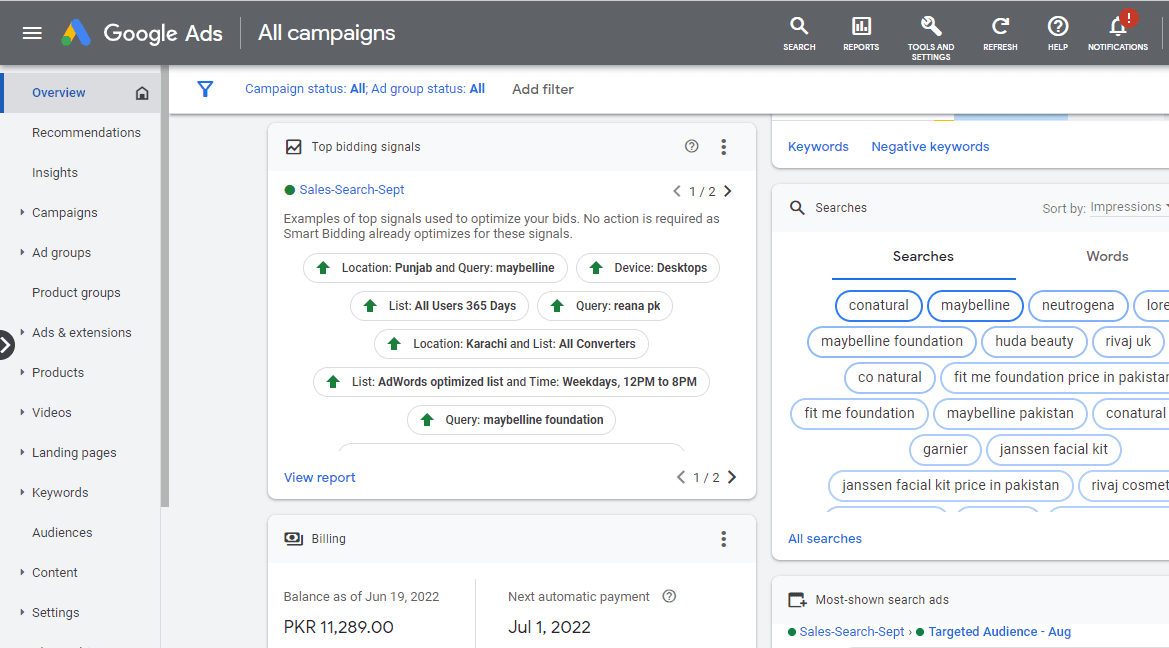Open Sales-Search-Sept campaign link in bidding signals
Viewport: 1169px width, 648px height.
pyautogui.click(x=352, y=190)
